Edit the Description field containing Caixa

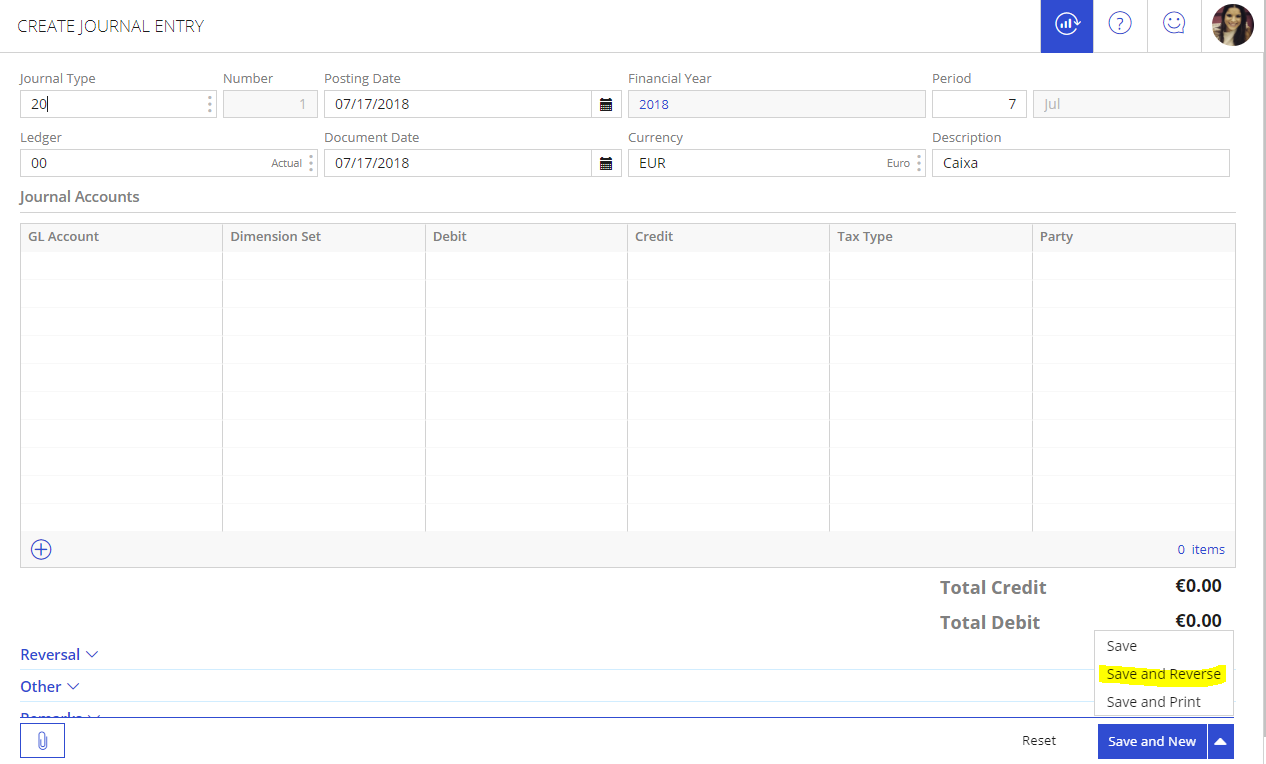1080,163
